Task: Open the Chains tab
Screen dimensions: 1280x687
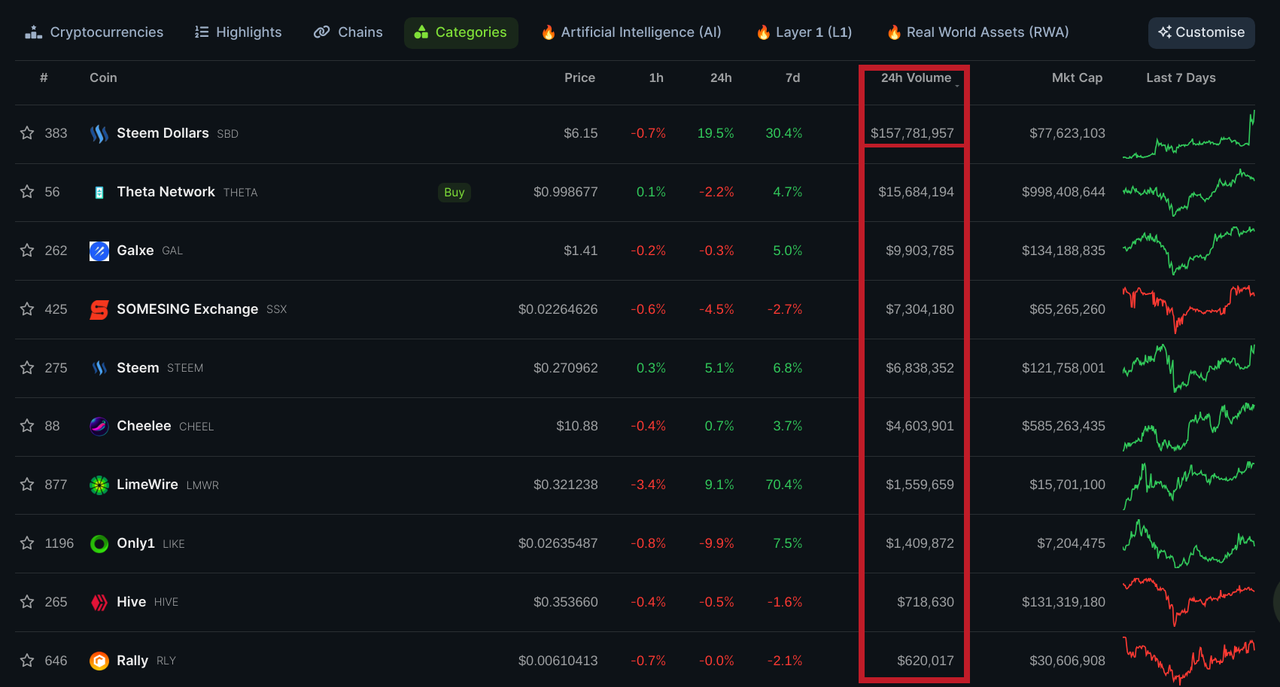Action: click(x=348, y=32)
